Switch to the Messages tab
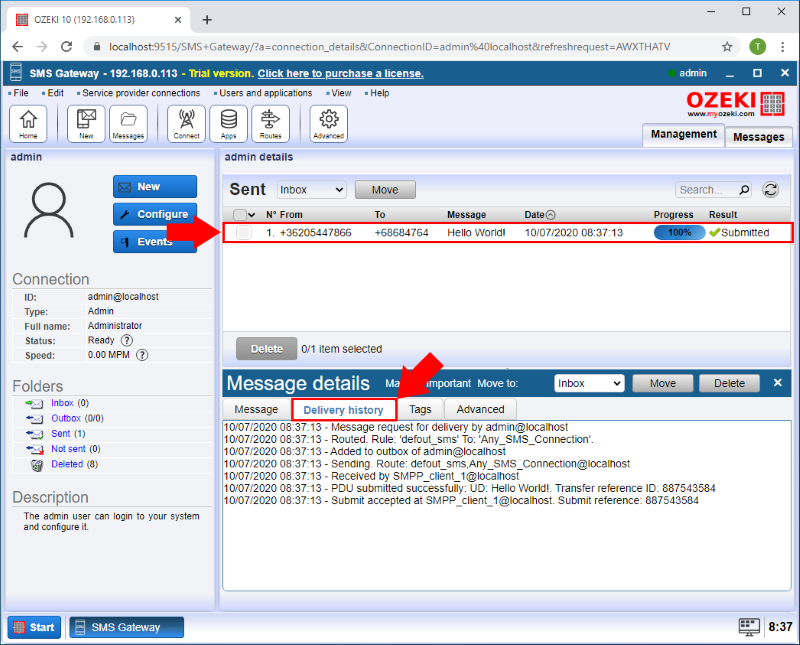Viewport: 800px width, 645px height. [x=759, y=137]
